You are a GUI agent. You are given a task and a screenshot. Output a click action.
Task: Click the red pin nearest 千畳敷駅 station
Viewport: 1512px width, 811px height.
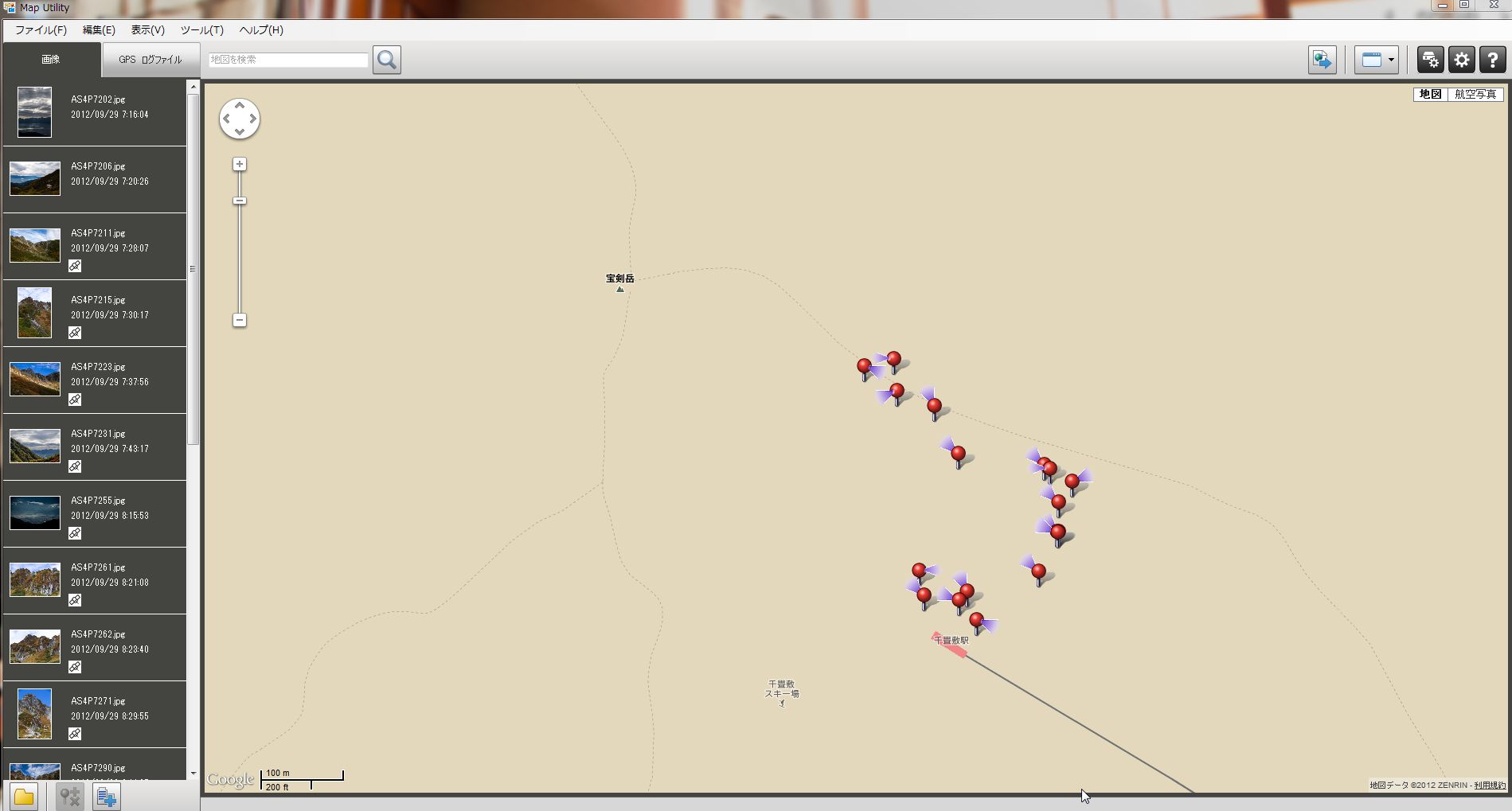tap(976, 622)
